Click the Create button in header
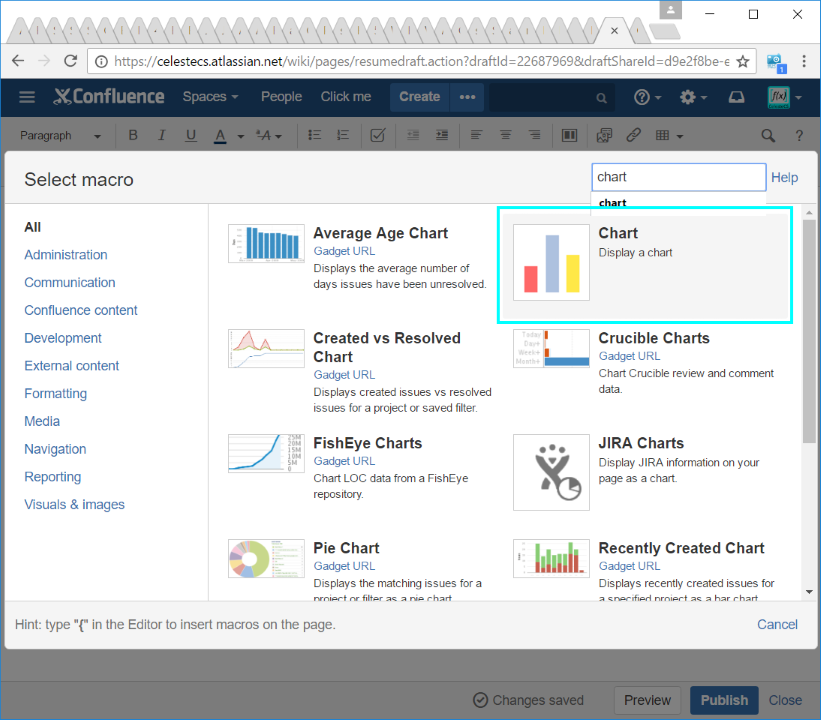 pyautogui.click(x=419, y=97)
